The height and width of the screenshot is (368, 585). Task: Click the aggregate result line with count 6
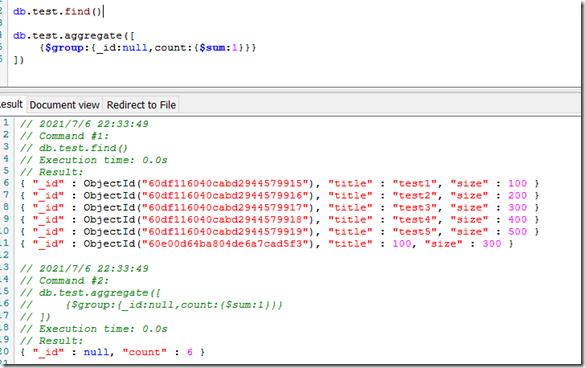(112, 352)
